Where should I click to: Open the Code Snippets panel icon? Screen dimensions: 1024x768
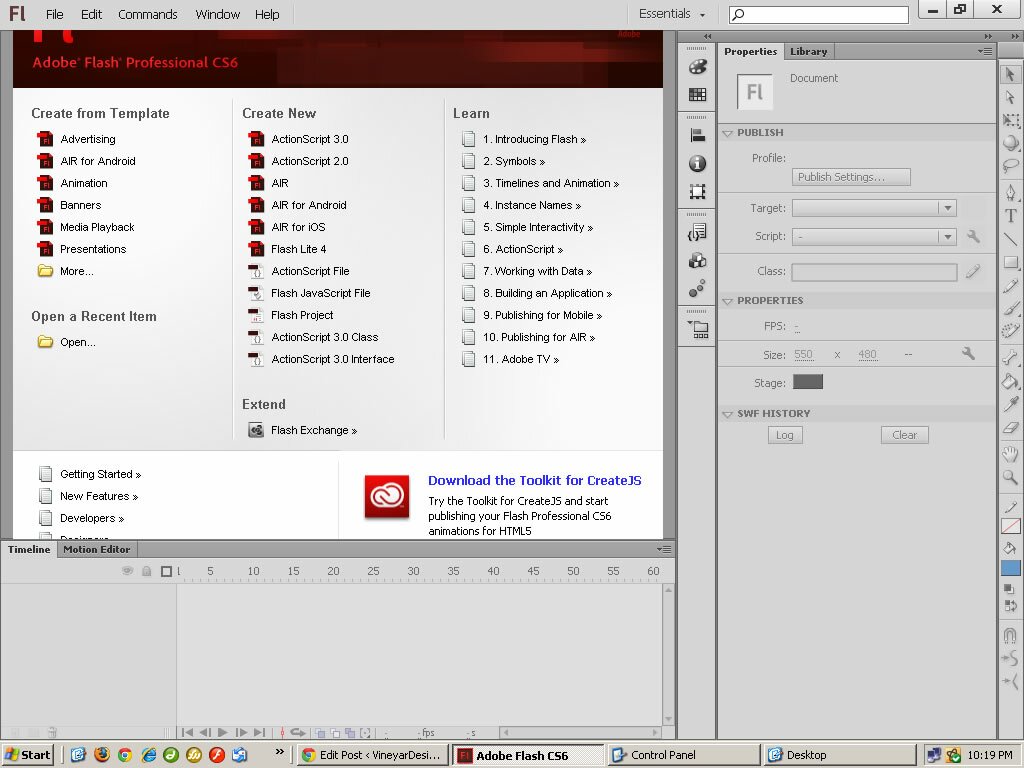coord(697,232)
